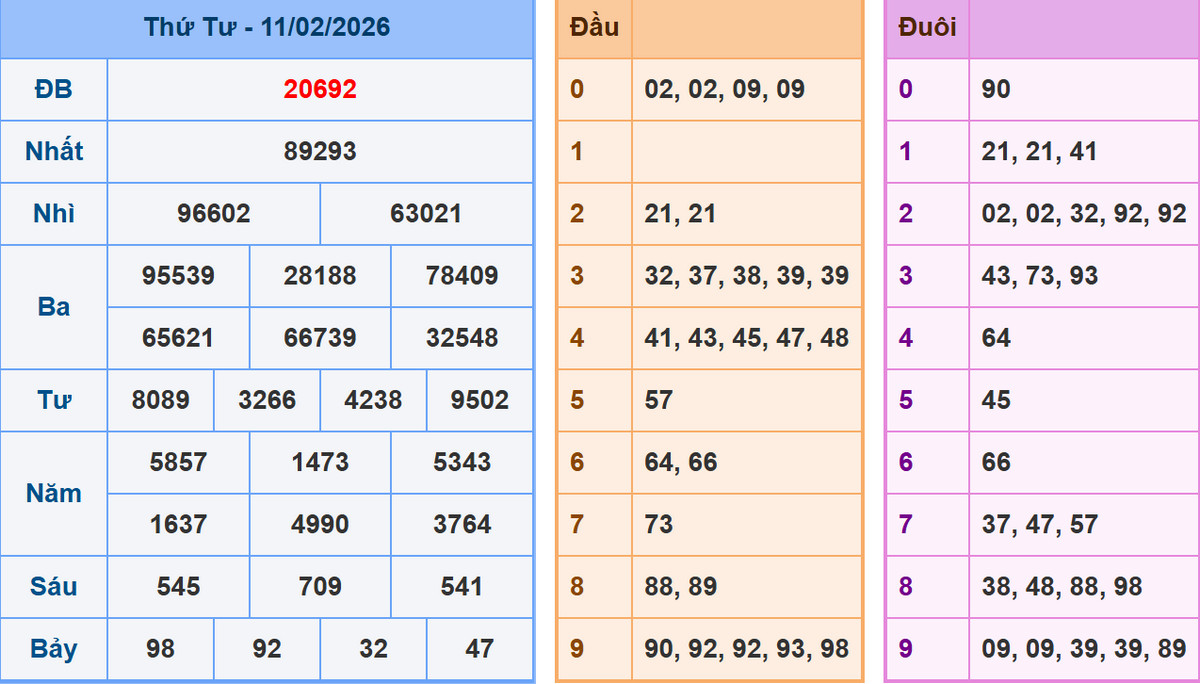Select fifth prize number 1473
1200x684 pixels.
pyautogui.click(x=320, y=462)
